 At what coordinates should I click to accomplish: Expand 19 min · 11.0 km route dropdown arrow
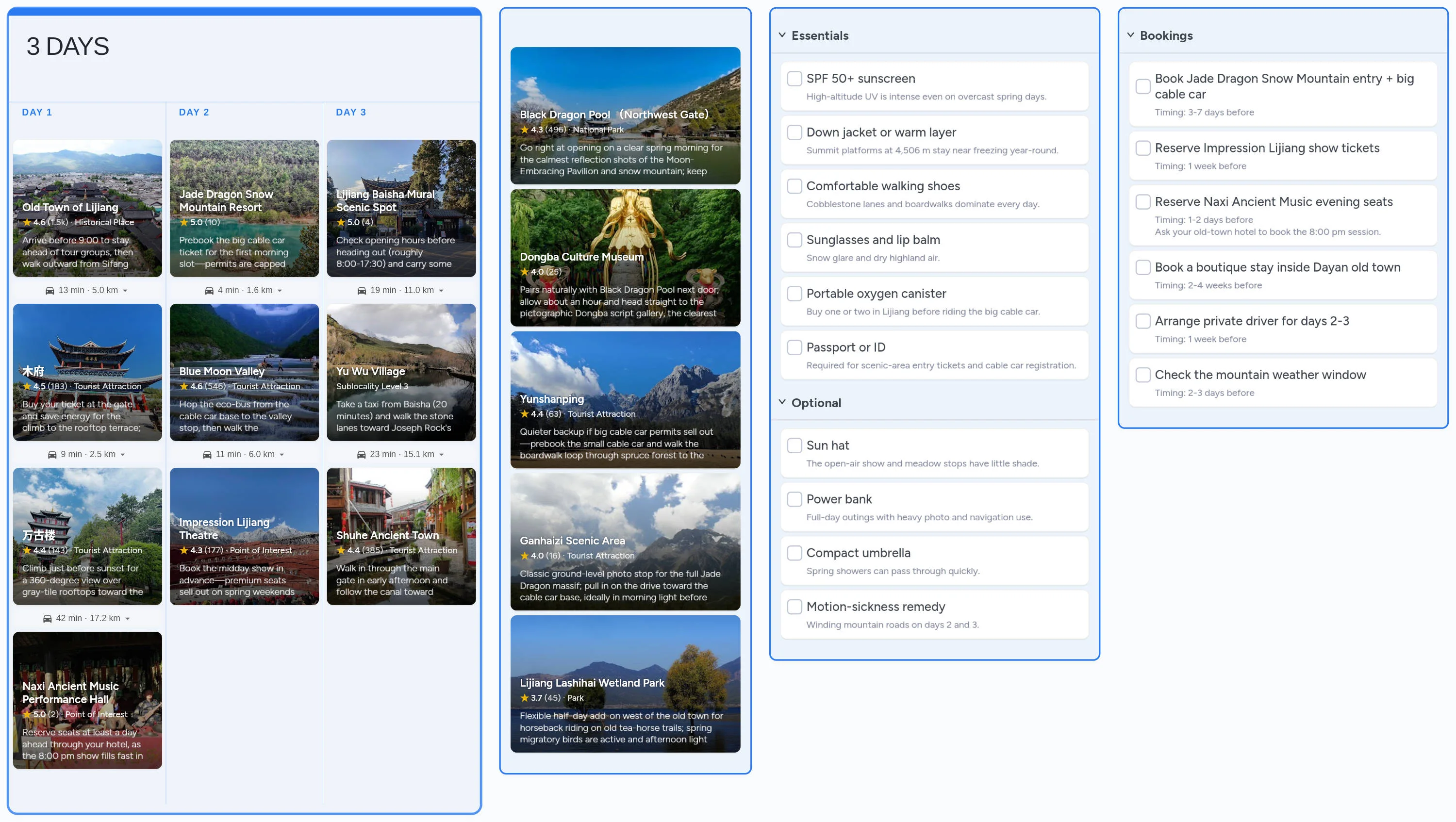coord(441,291)
